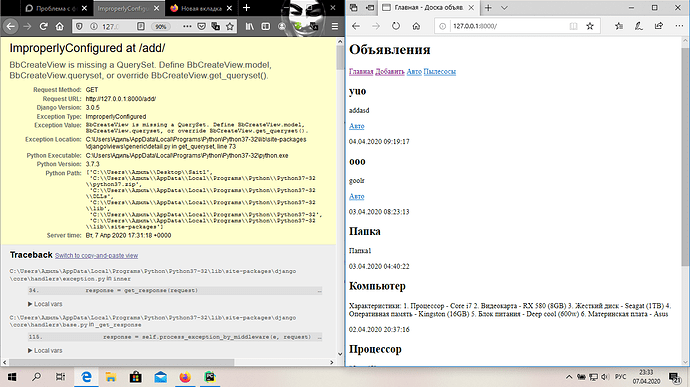This screenshot has height=387, width=690.
Task: Open the 'Авто' link in navigation row
Action: [x=414, y=71]
